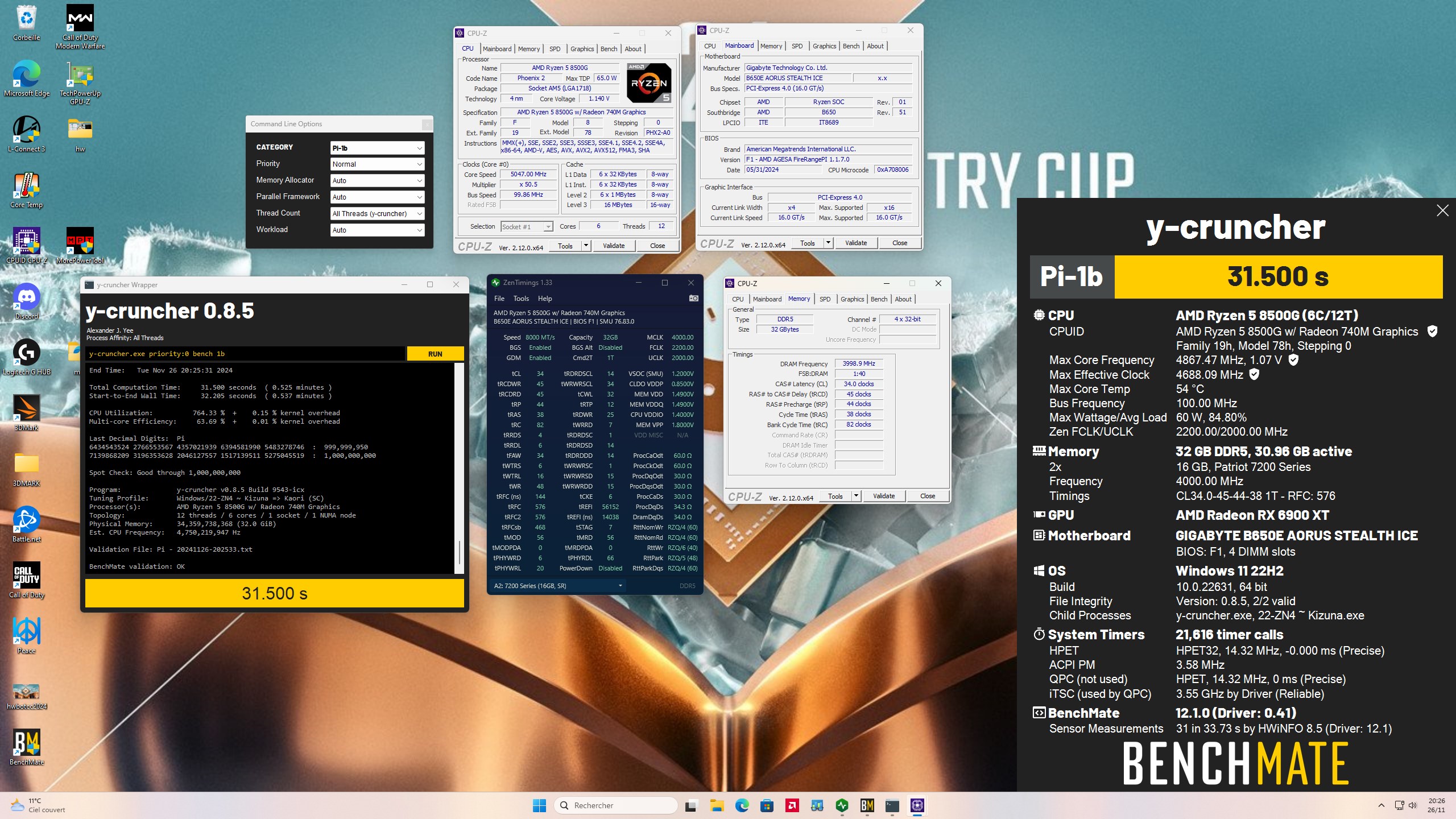
Task: Open the Workload dropdown
Action: pyautogui.click(x=377, y=230)
